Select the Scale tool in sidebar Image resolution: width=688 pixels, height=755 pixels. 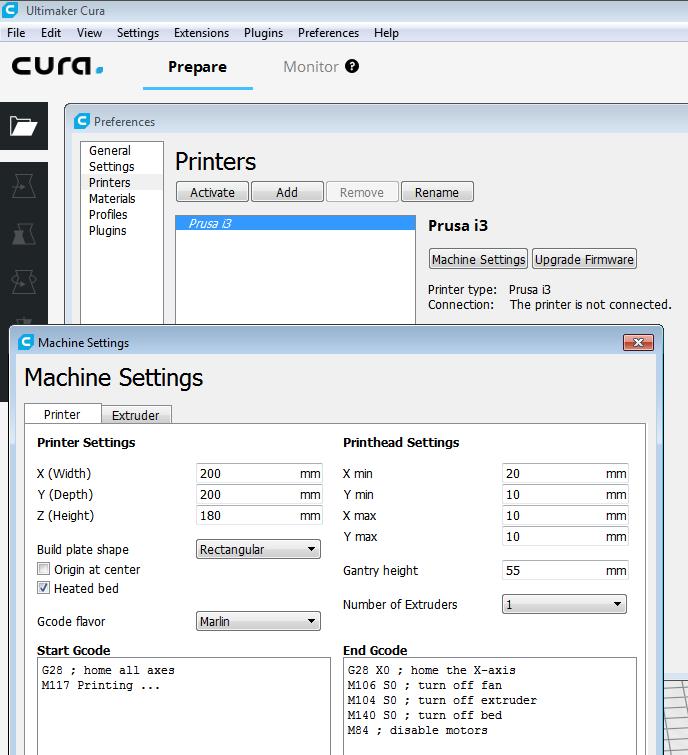coord(23,235)
